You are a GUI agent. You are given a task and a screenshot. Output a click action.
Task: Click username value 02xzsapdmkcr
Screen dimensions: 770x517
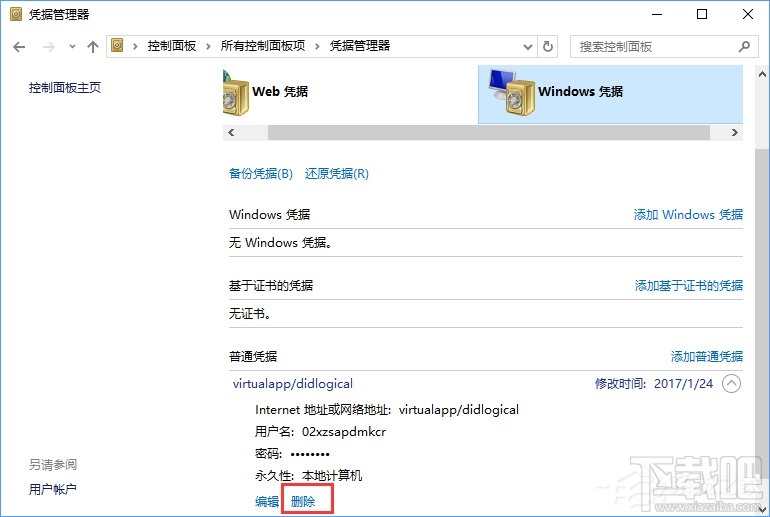tap(344, 432)
